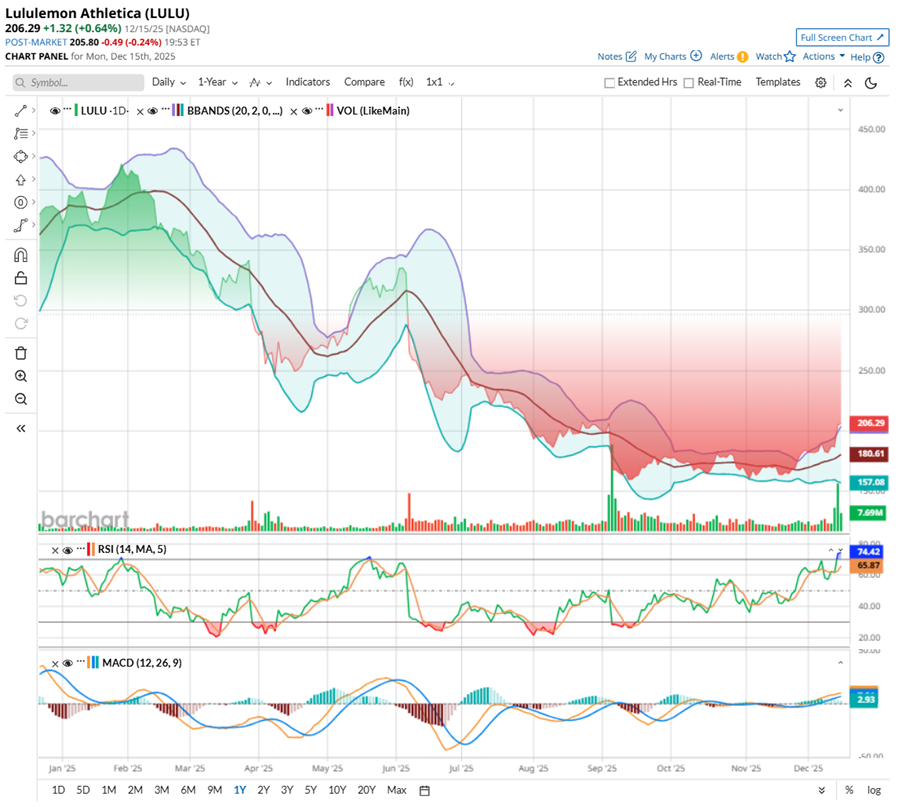Add LULU to Watch list
The height and width of the screenshot is (807, 902).
[775, 56]
